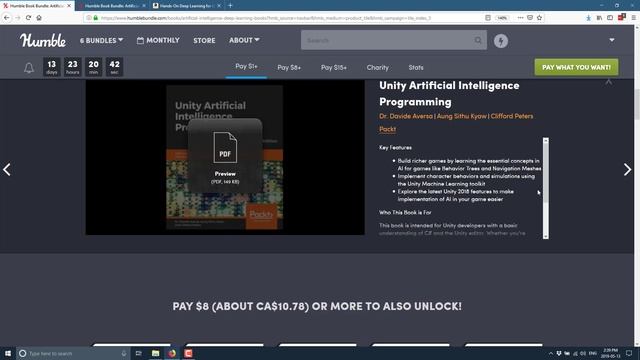This screenshot has width=640, height=360.
Task: Switch to the Hands-On Deep Learning tab
Action: tap(186, 6)
